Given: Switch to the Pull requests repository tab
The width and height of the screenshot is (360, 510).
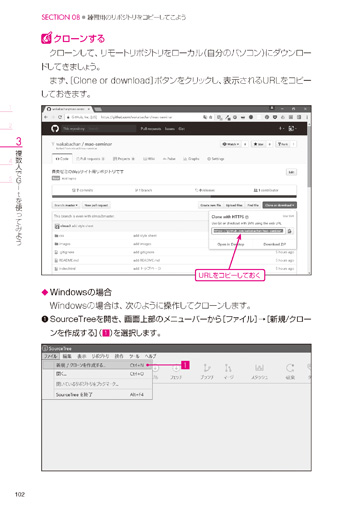Looking at the screenshot, I should point(90,159).
